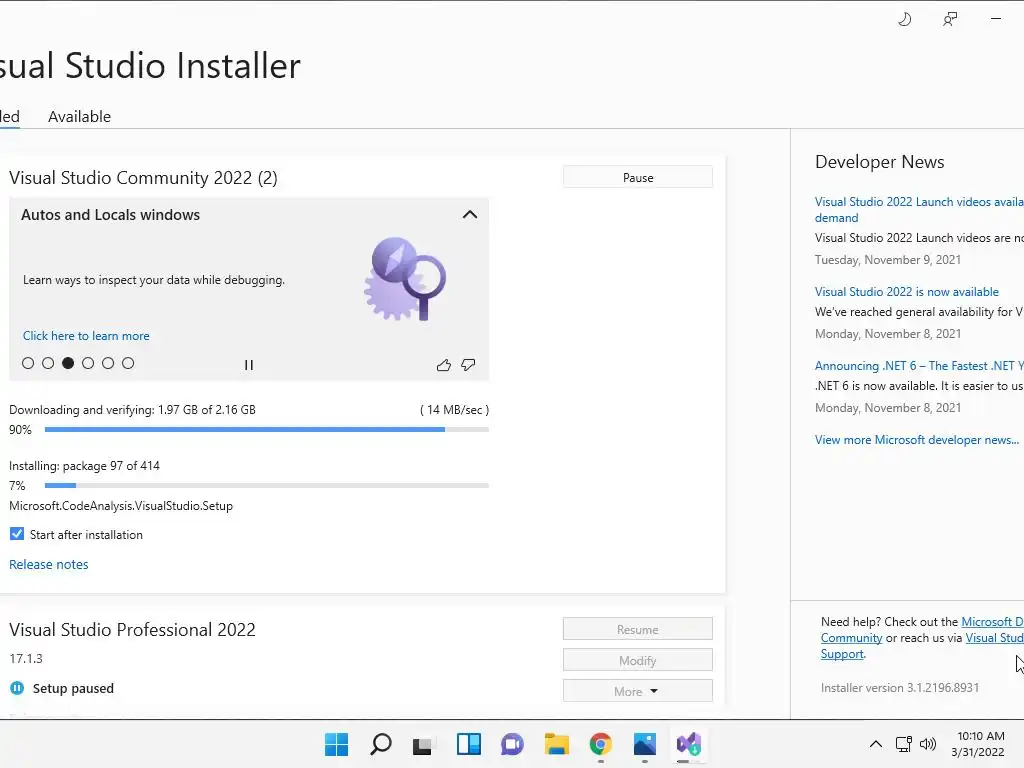1024x768 pixels.
Task: Click the Resume button for Professional 2022
Action: 638,630
